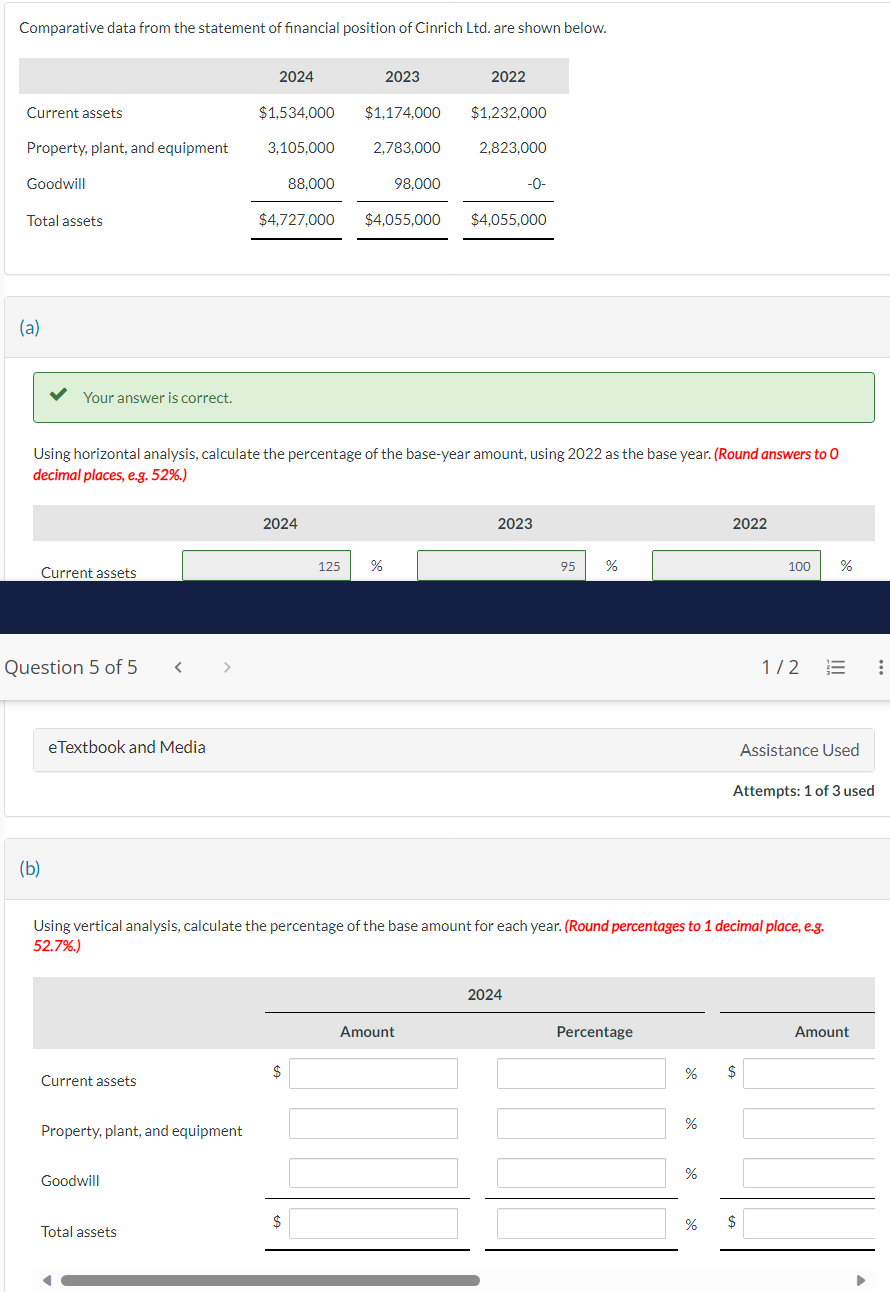Click the '(b)' section header
This screenshot has width=890, height=1292.
[x=30, y=868]
